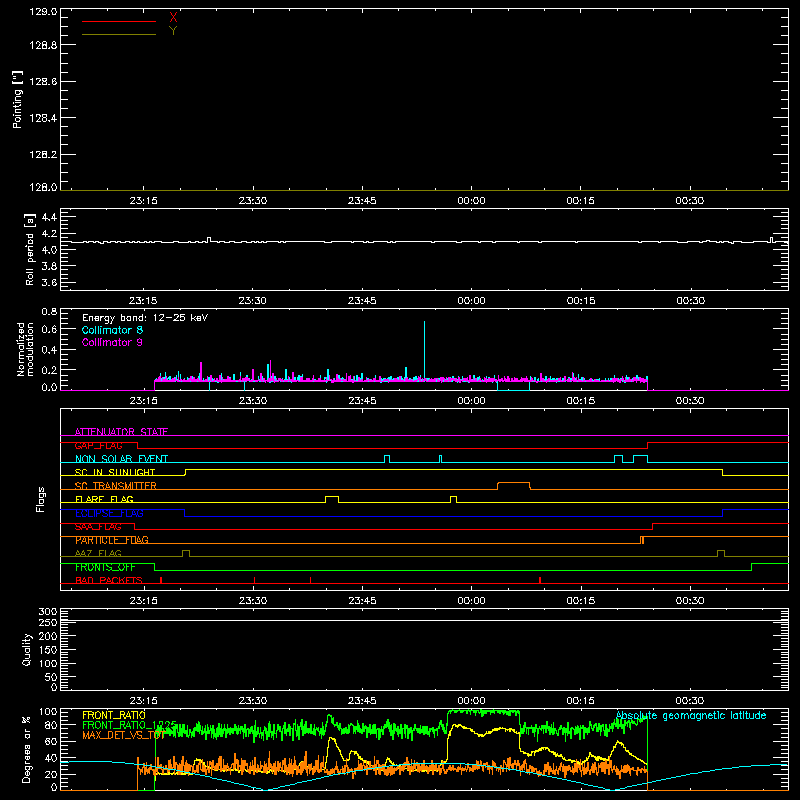This screenshot has height=800, width=800.
Task: Click the GAP_FLAG label
Action: (98, 445)
